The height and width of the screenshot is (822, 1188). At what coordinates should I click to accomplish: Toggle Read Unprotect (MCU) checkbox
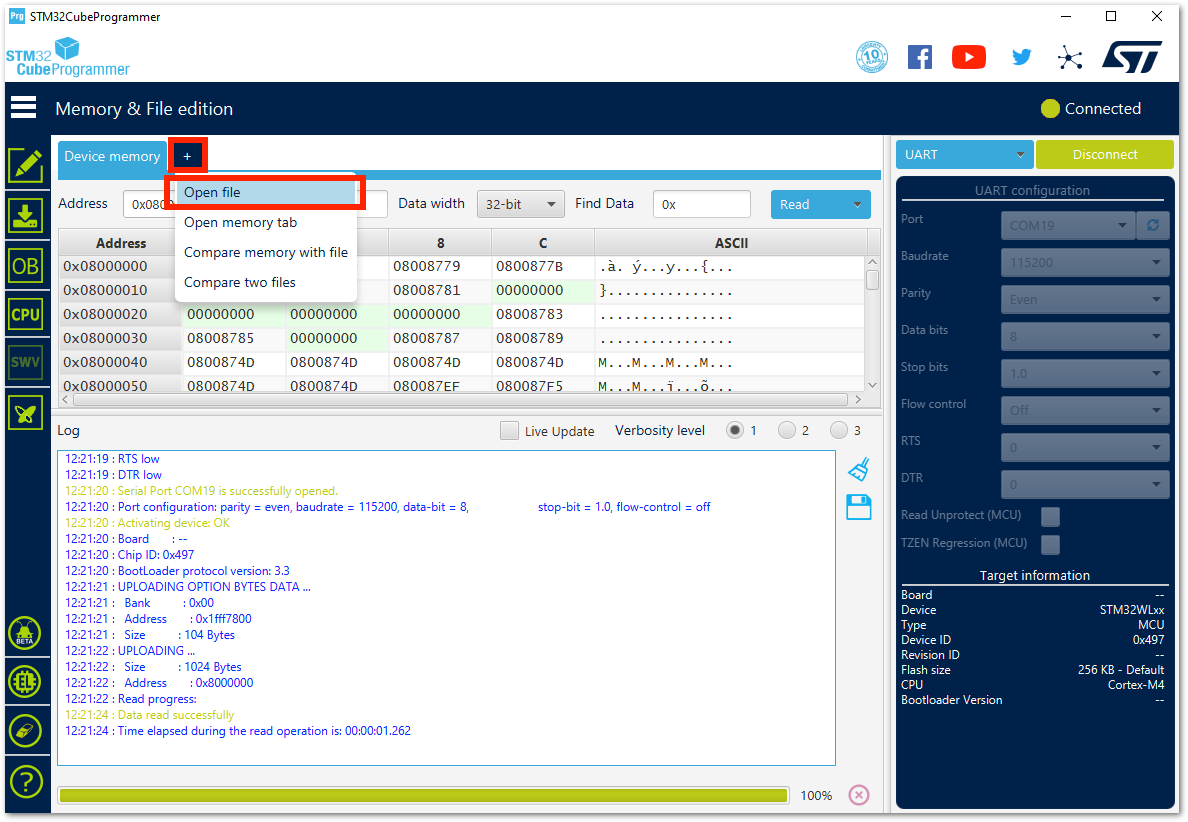pos(1050,517)
